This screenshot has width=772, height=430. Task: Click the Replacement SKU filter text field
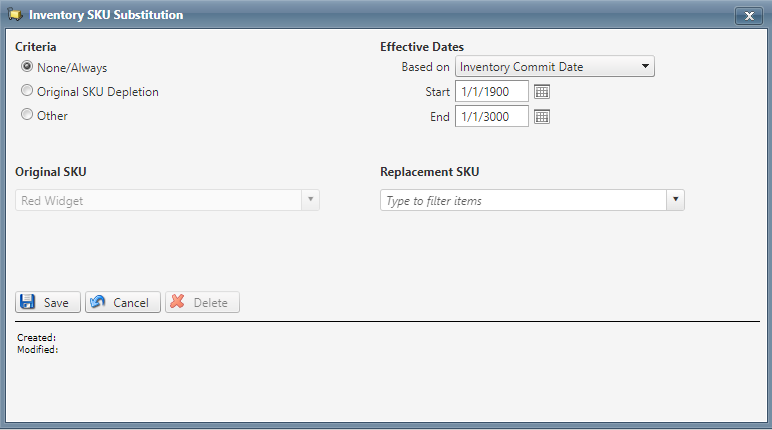point(523,200)
